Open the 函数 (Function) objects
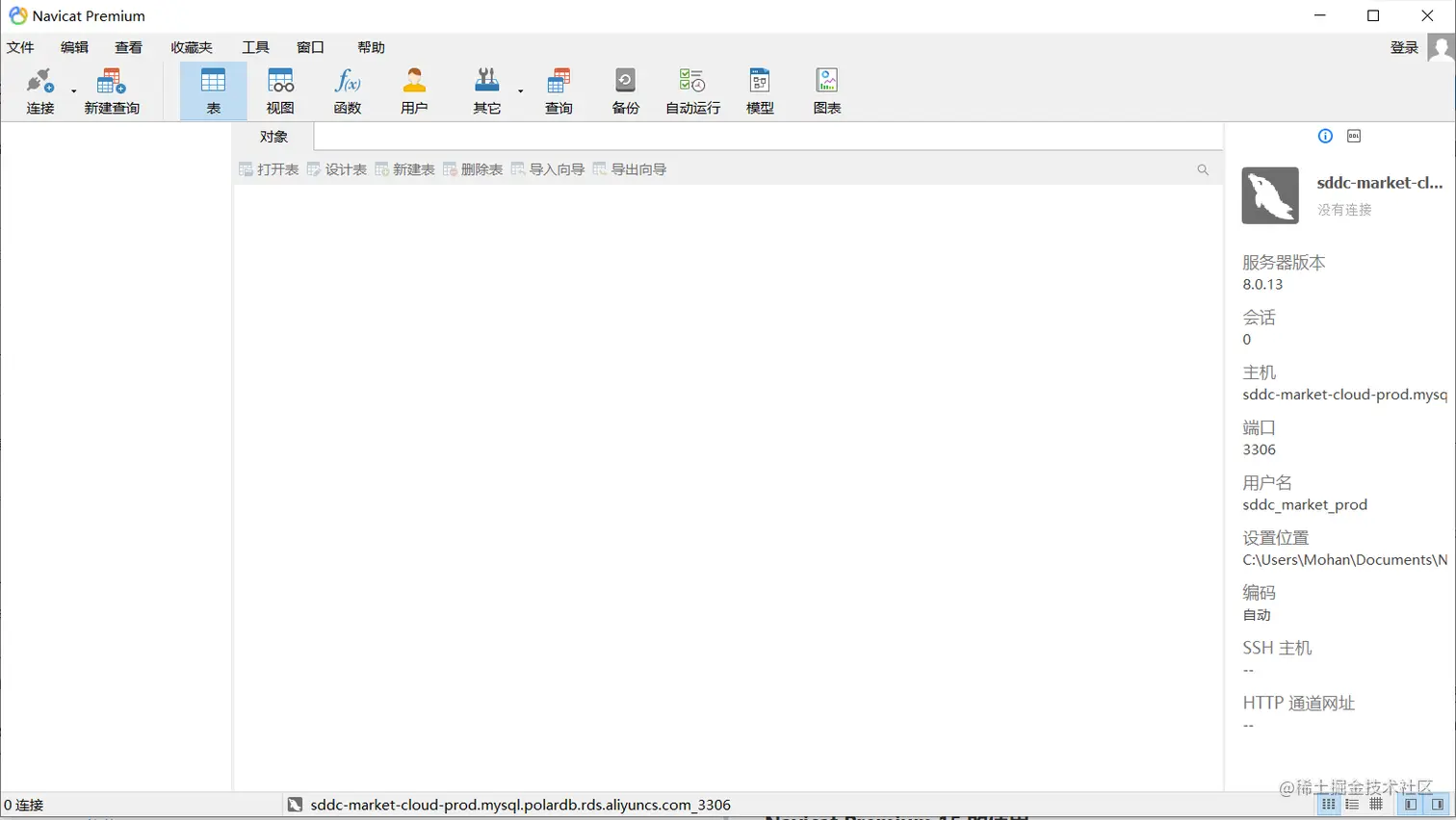 tap(348, 91)
